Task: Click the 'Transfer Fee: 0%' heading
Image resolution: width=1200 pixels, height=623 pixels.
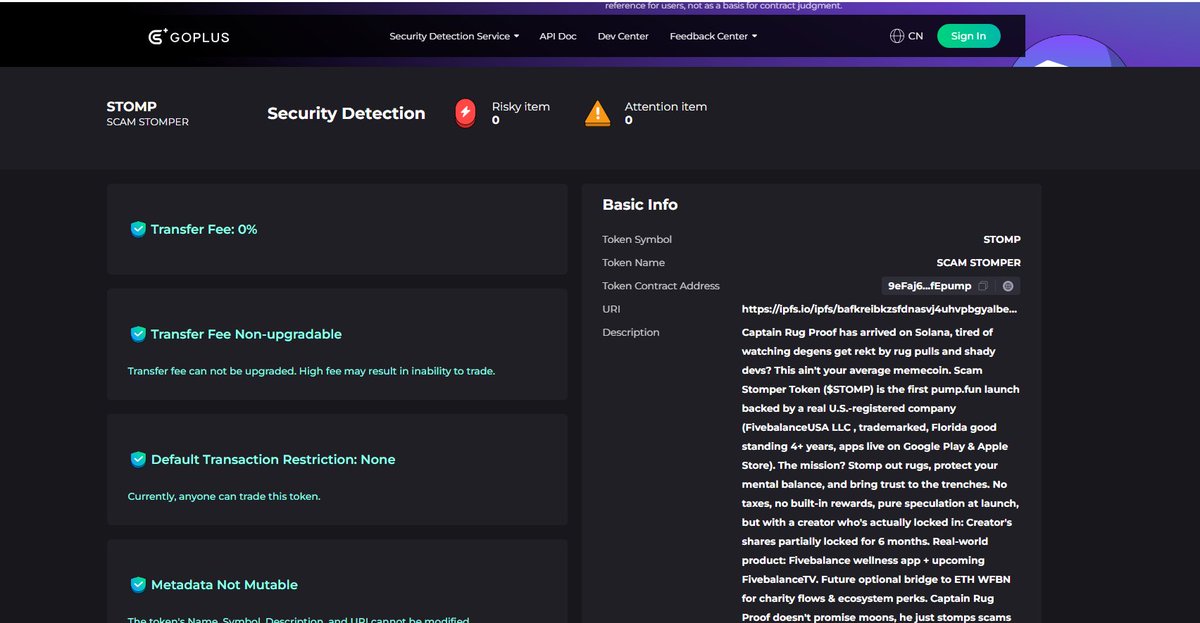Action: click(204, 229)
